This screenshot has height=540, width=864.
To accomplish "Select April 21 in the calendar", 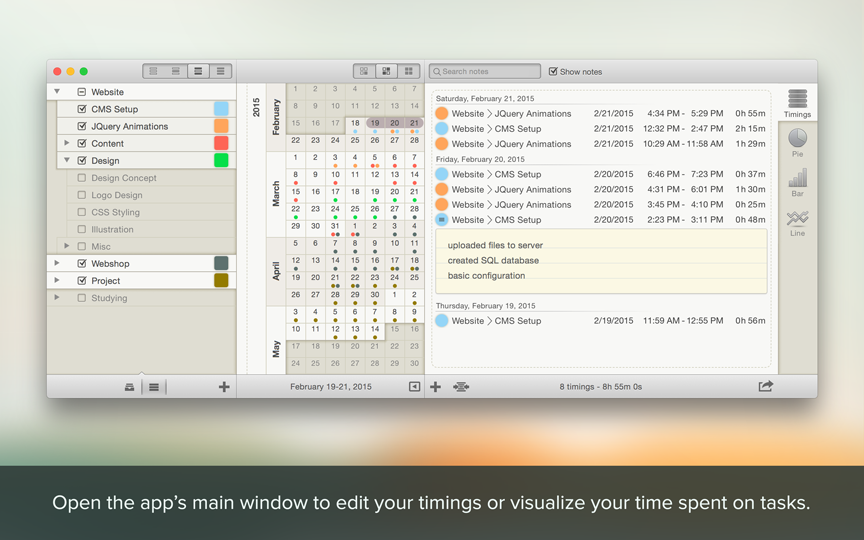I will (335, 280).
